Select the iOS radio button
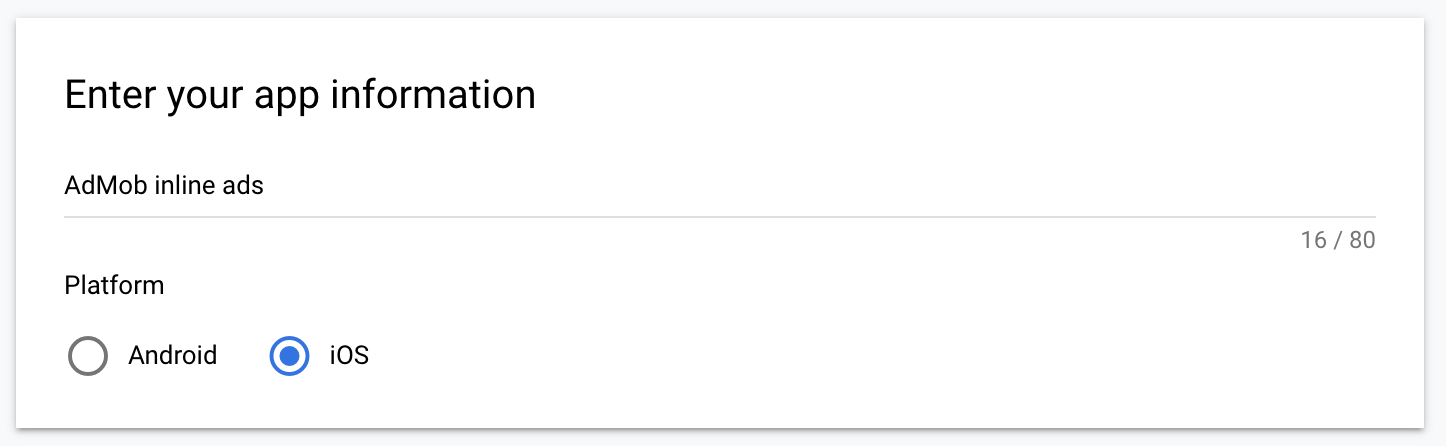 [x=290, y=356]
